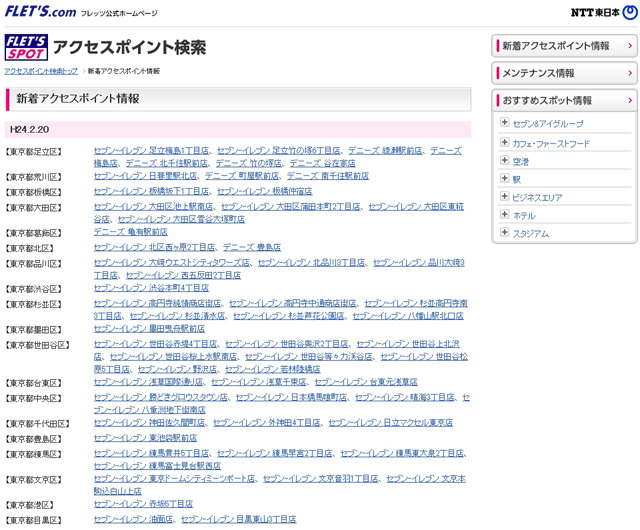
Task: Open セブン-イレブン 足立竹の塚6丁目店 link
Action: 278,151
